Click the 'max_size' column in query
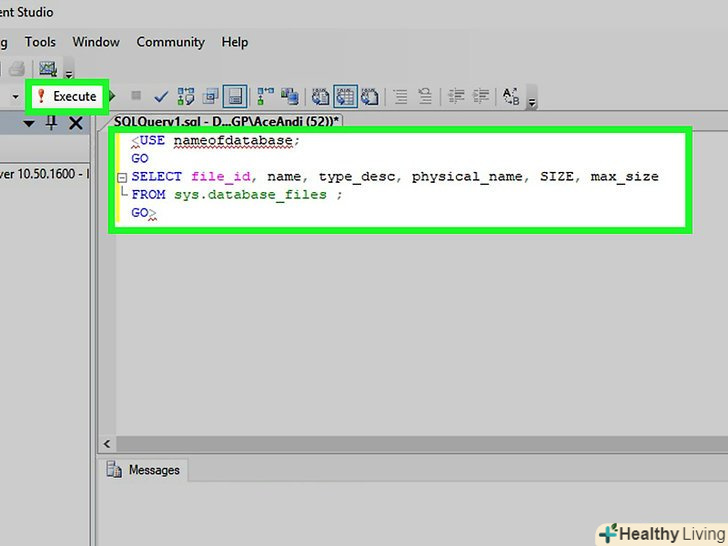The image size is (728, 546). (x=624, y=176)
